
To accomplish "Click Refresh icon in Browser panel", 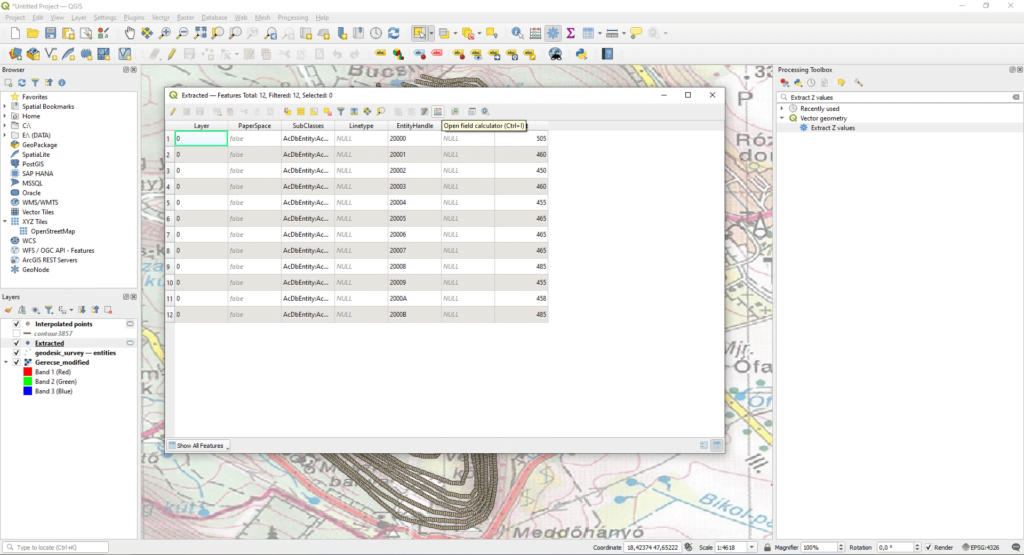I will 22,83.
